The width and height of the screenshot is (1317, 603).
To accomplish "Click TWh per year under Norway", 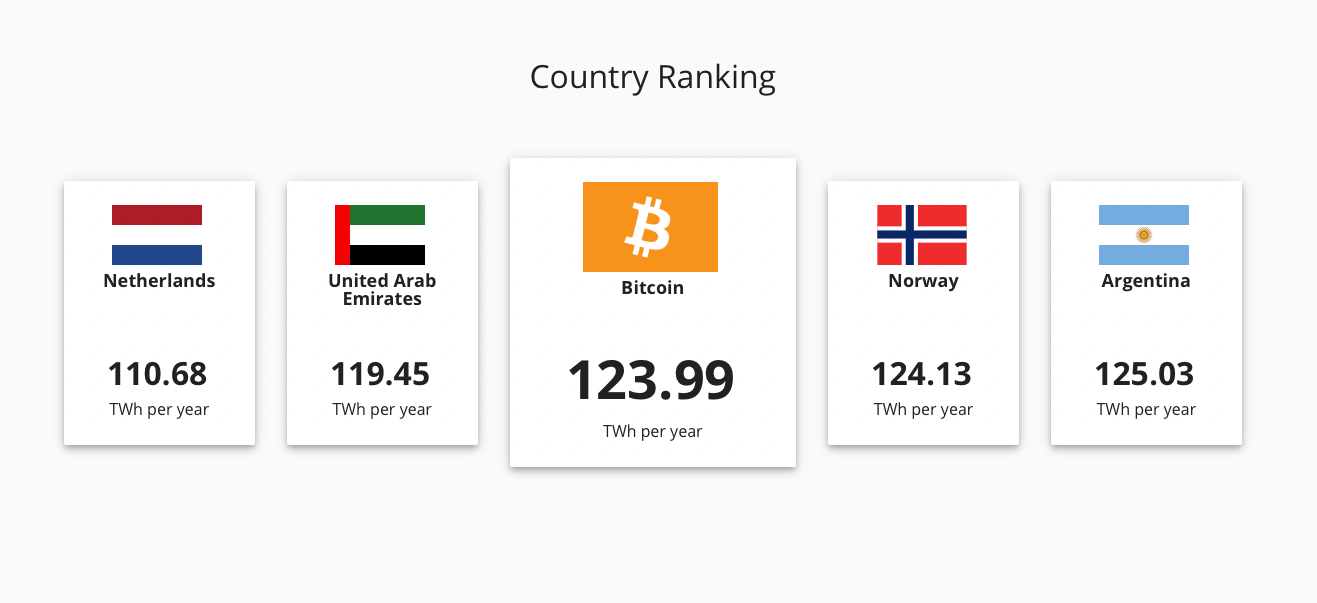I will 923,409.
